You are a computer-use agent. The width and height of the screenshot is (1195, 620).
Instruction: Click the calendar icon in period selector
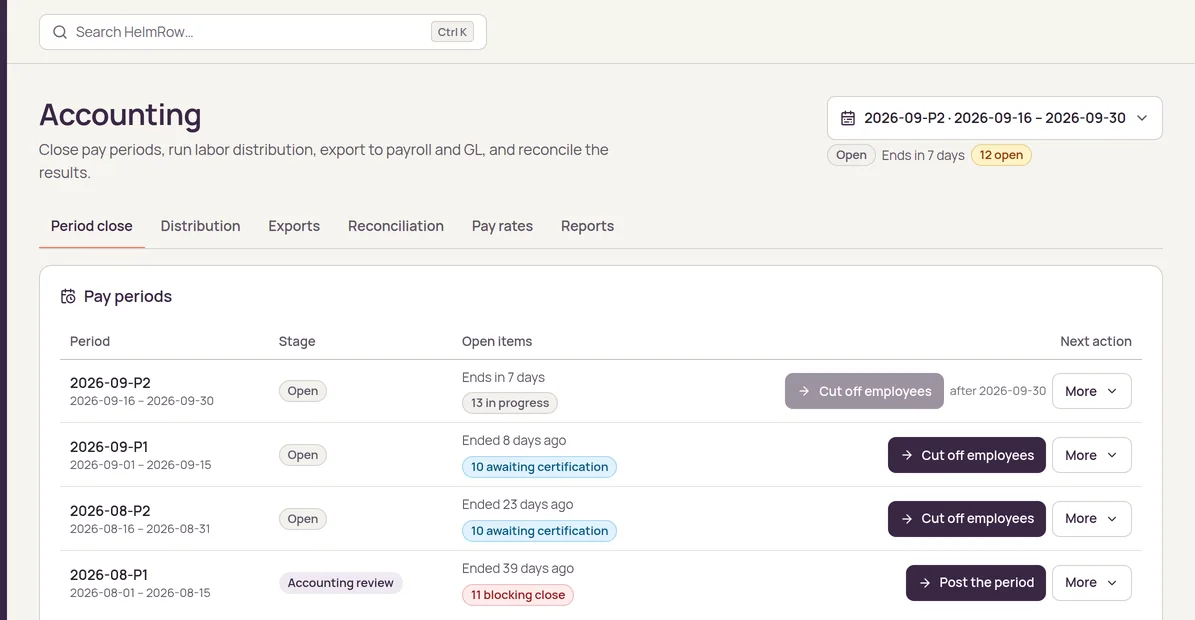pyautogui.click(x=847, y=118)
